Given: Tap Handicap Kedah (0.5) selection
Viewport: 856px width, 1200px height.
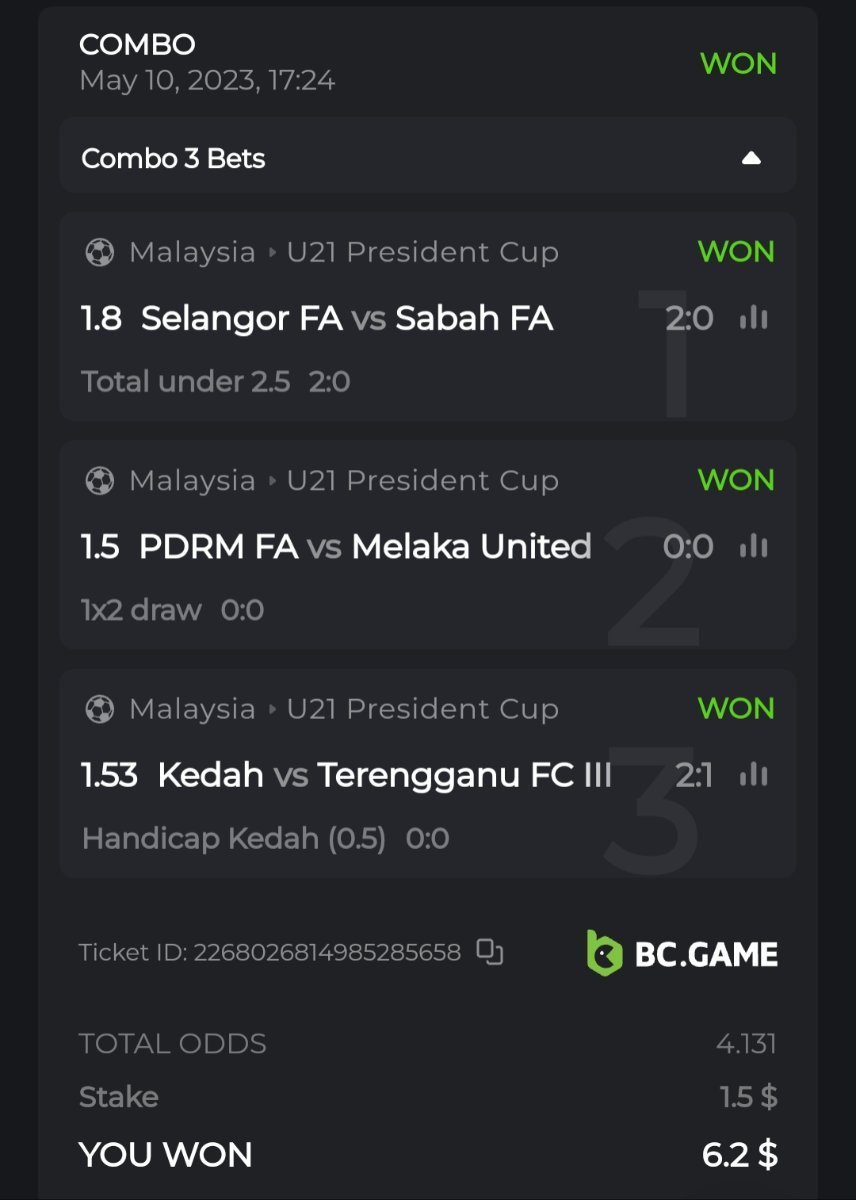Looking at the screenshot, I should (x=234, y=838).
